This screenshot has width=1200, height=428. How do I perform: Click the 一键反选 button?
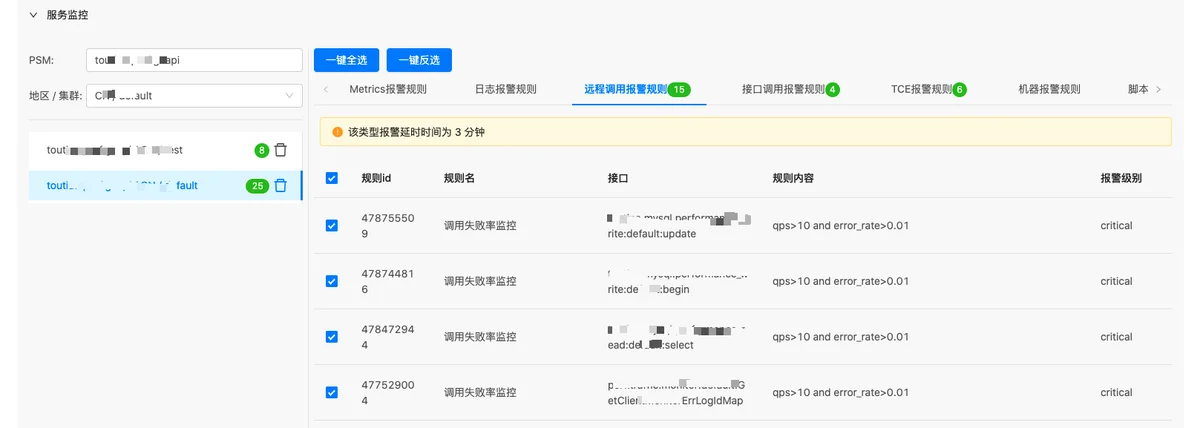click(x=419, y=60)
